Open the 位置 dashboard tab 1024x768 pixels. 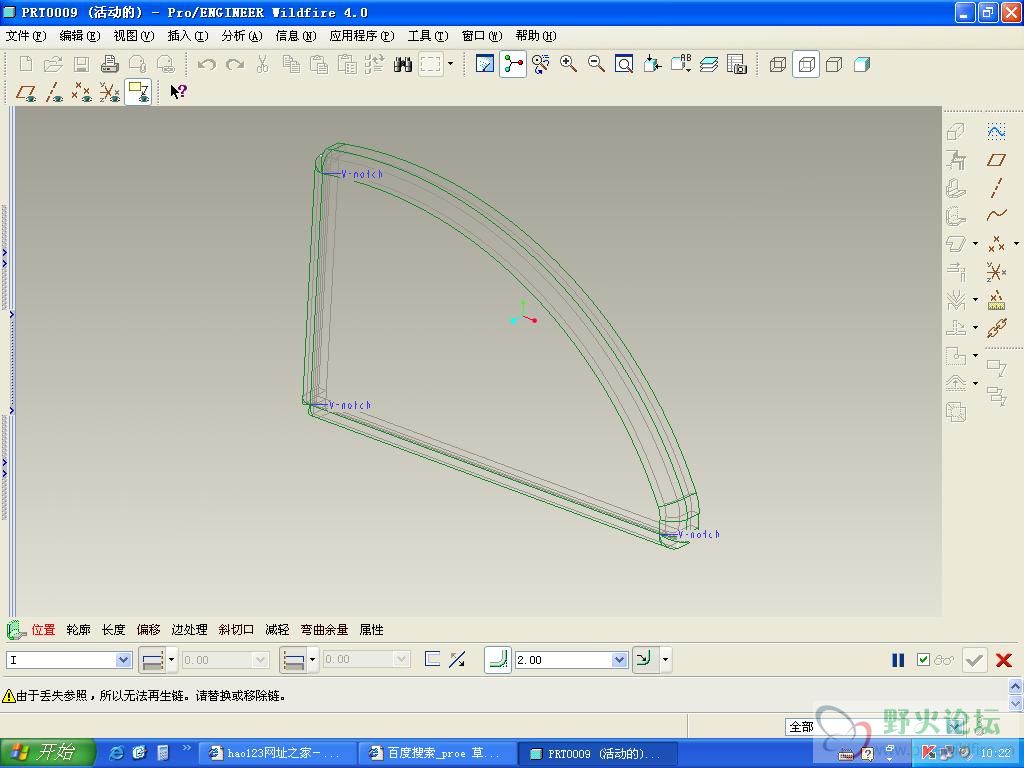pos(43,630)
